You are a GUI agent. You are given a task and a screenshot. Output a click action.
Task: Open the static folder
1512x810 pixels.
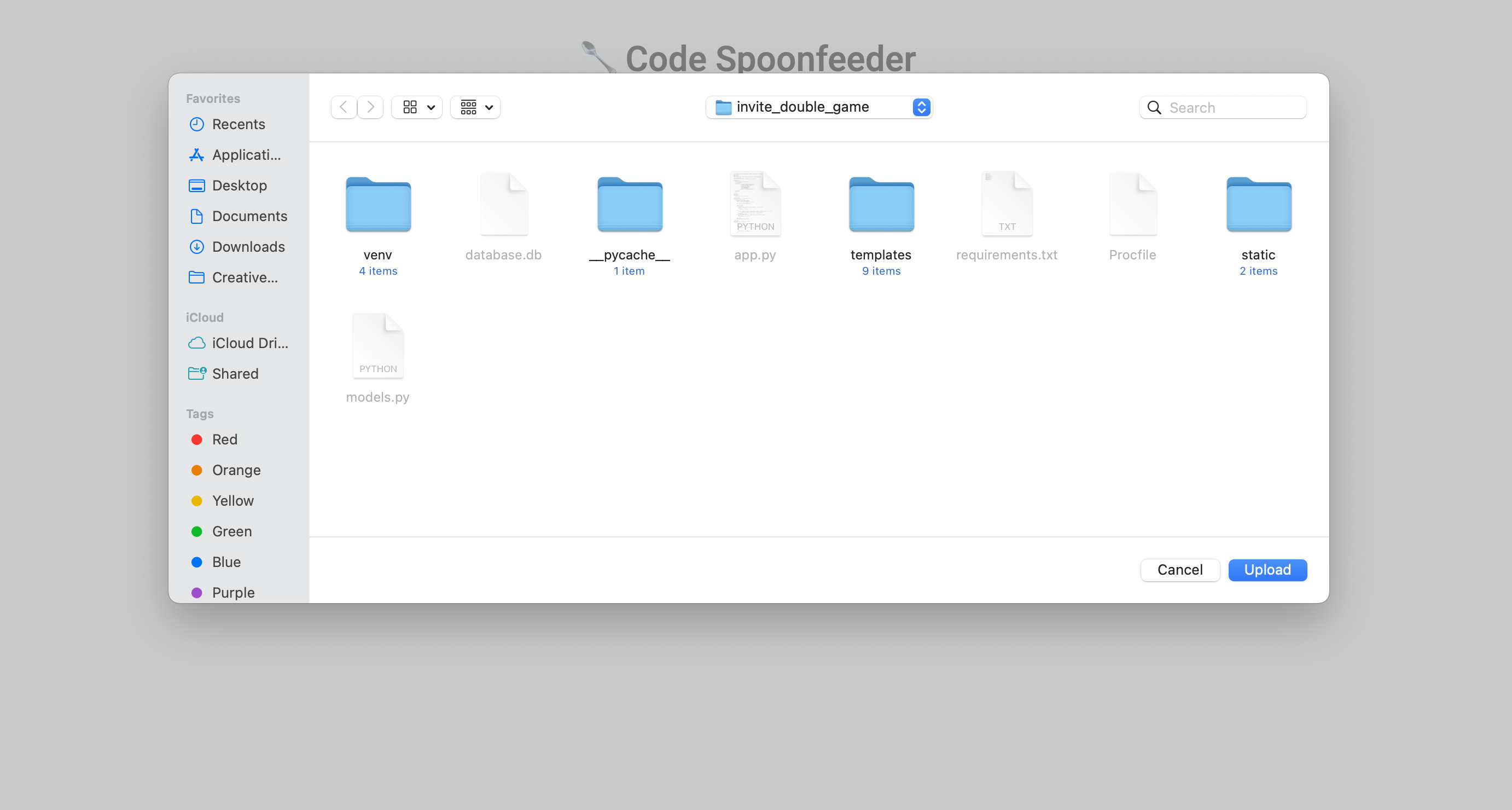coord(1258,205)
